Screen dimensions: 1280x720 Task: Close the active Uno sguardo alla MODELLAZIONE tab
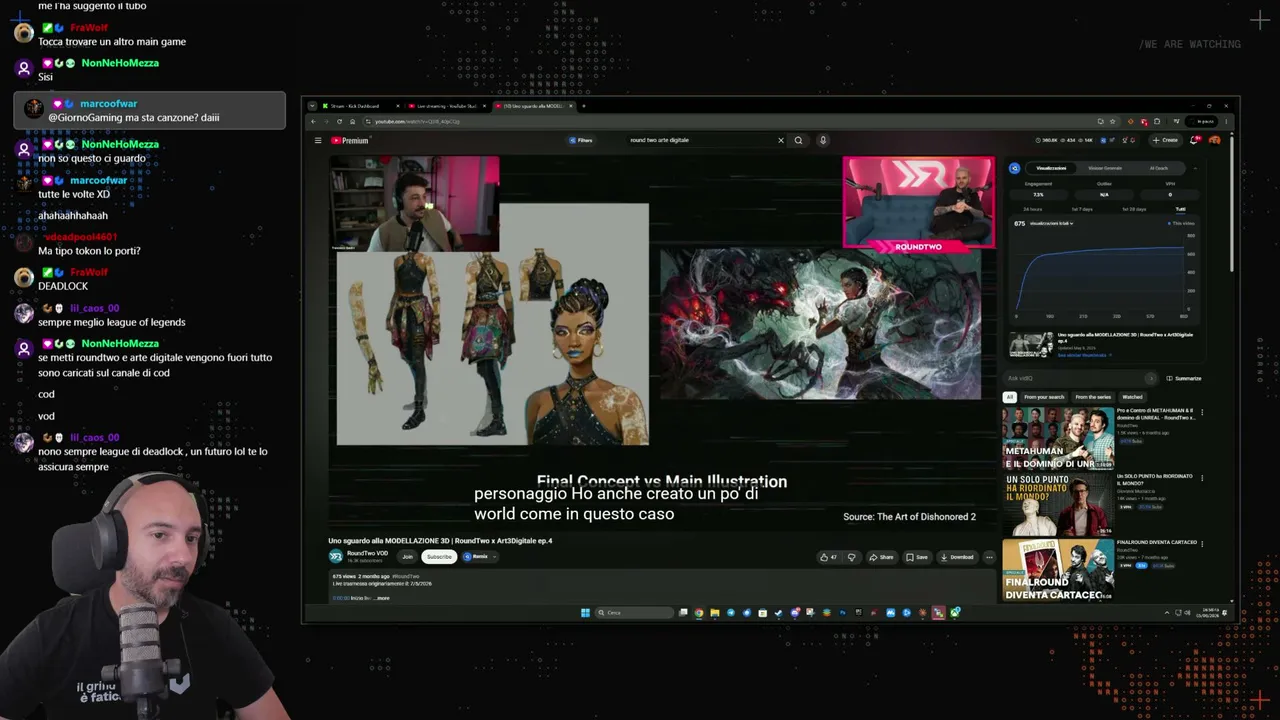[x=573, y=106]
